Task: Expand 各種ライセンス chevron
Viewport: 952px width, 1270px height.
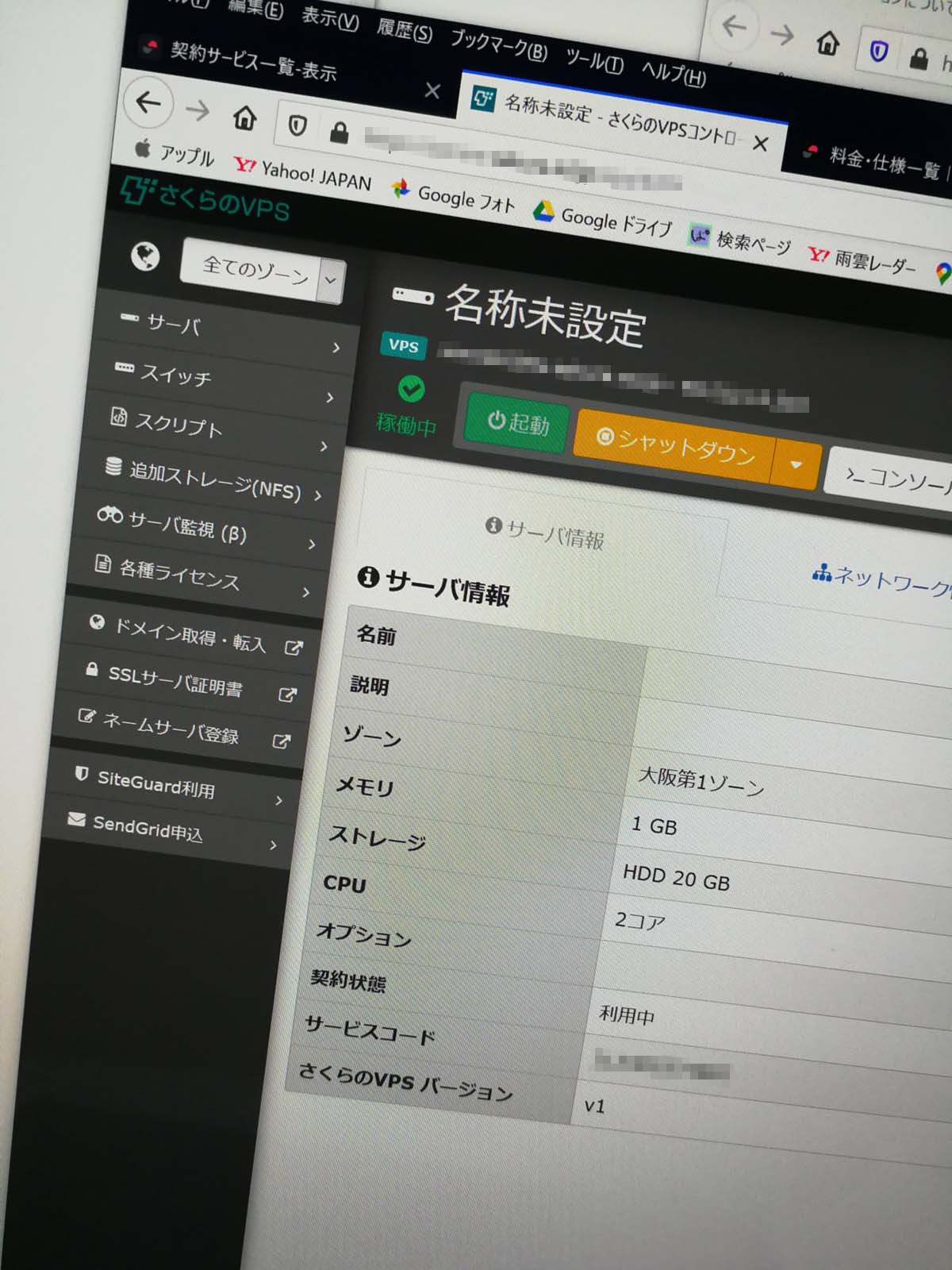Action: click(306, 591)
